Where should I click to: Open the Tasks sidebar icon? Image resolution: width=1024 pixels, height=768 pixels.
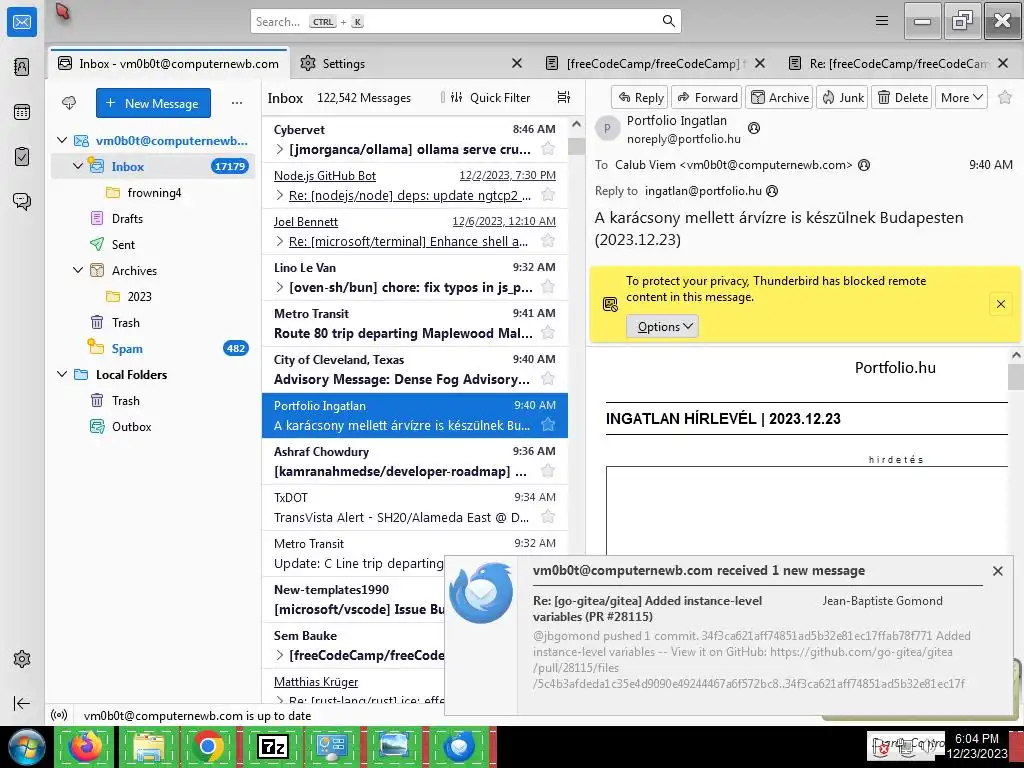click(x=22, y=157)
